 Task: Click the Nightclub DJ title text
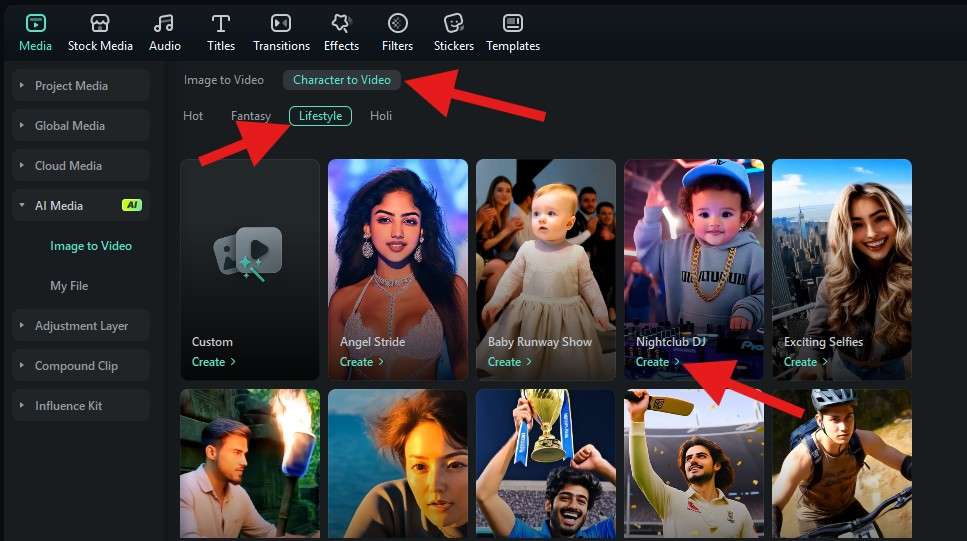671,342
